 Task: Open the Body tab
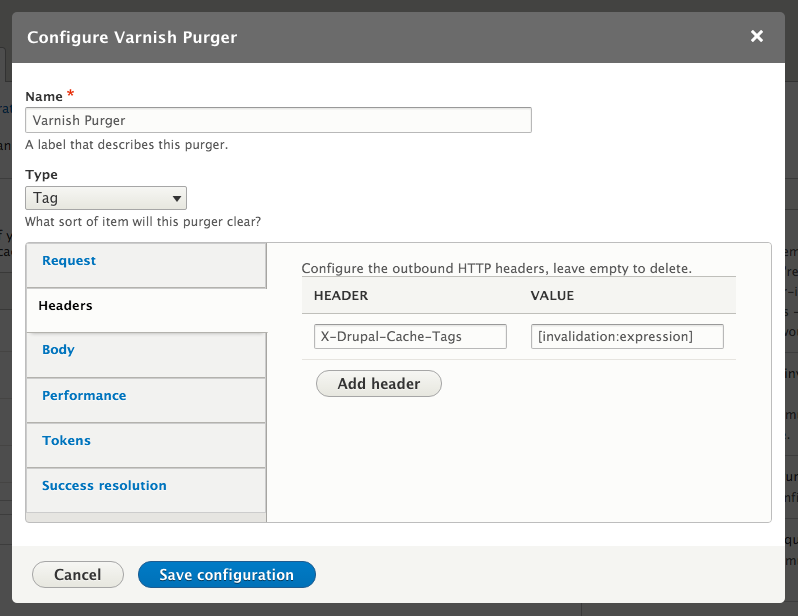point(147,355)
